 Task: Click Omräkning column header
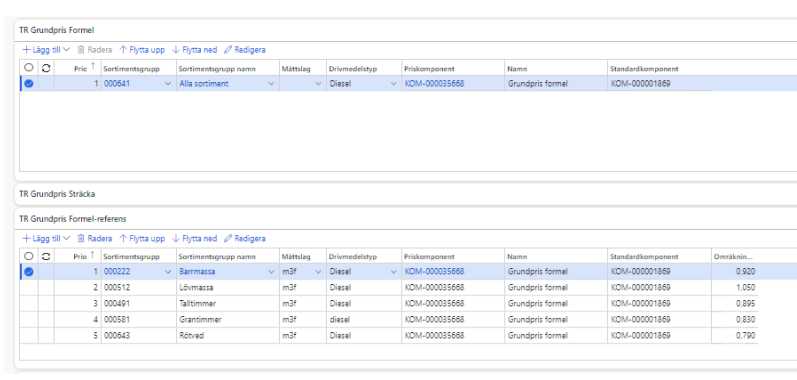(x=733, y=257)
